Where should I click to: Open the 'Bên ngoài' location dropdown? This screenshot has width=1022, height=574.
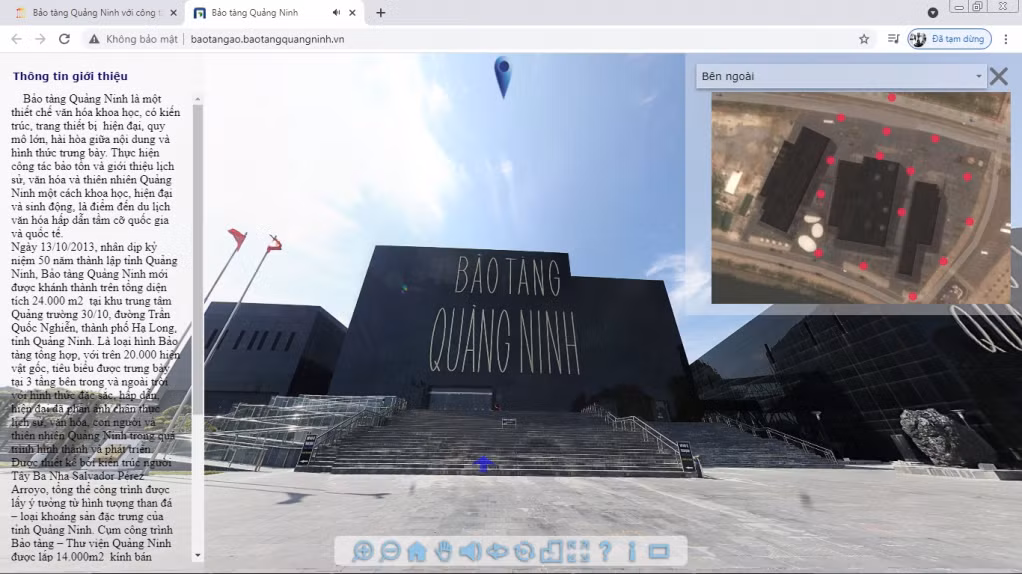pos(841,76)
